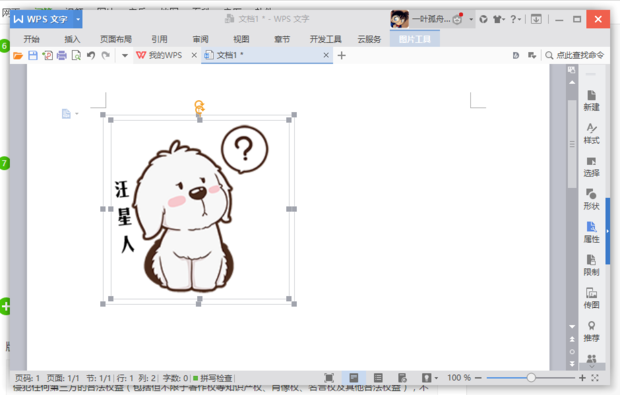Click the previous page double-arrow button
This screenshot has height=395, width=620.
[x=572, y=339]
